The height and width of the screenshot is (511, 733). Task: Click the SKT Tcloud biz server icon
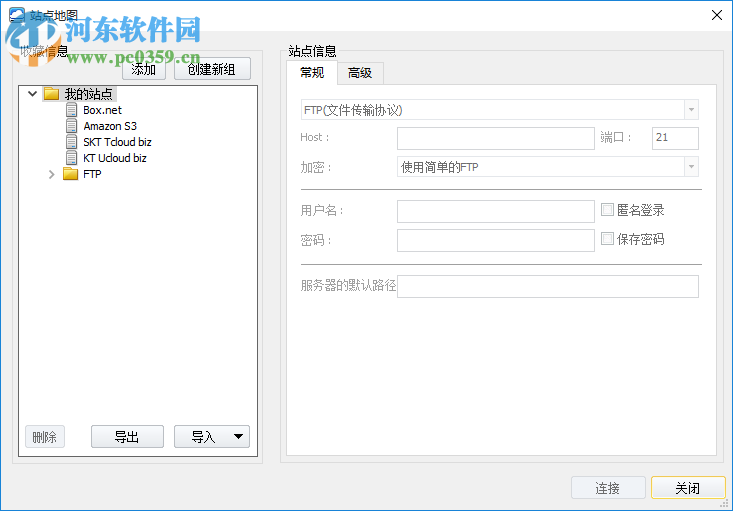click(x=72, y=142)
